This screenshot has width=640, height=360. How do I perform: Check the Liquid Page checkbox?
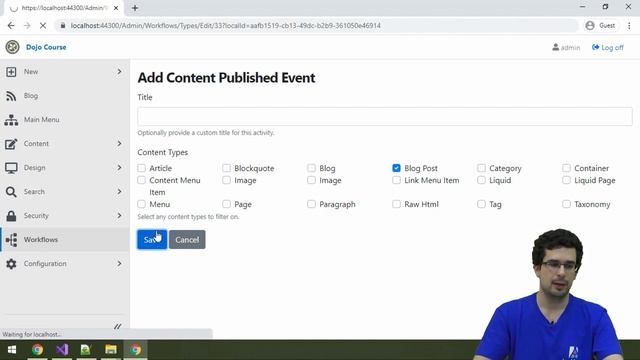(566, 180)
